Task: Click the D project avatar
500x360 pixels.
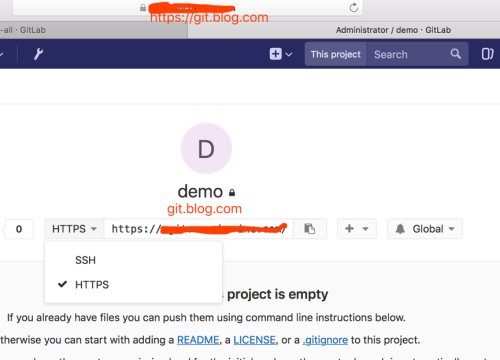Action: pos(206,148)
